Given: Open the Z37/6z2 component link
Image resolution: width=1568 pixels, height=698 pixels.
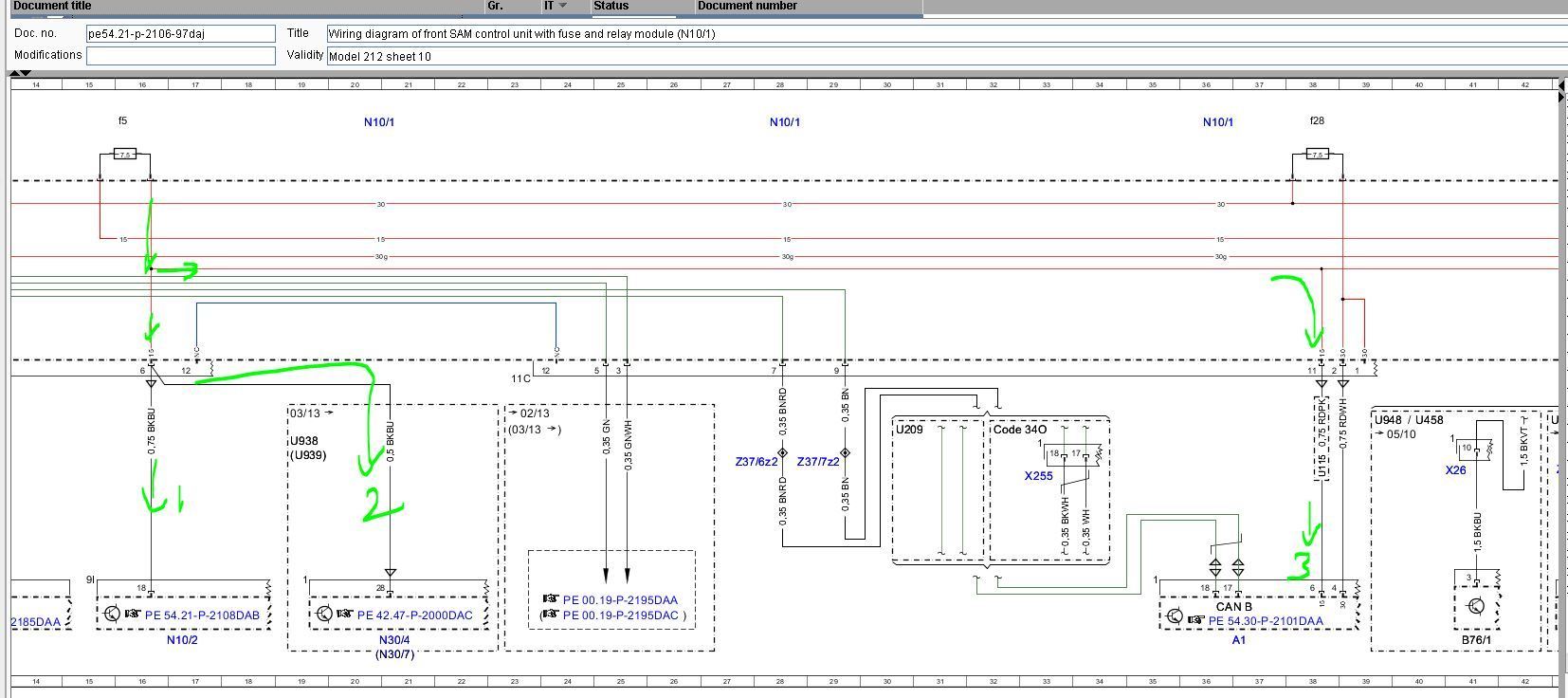Looking at the screenshot, I should [756, 462].
